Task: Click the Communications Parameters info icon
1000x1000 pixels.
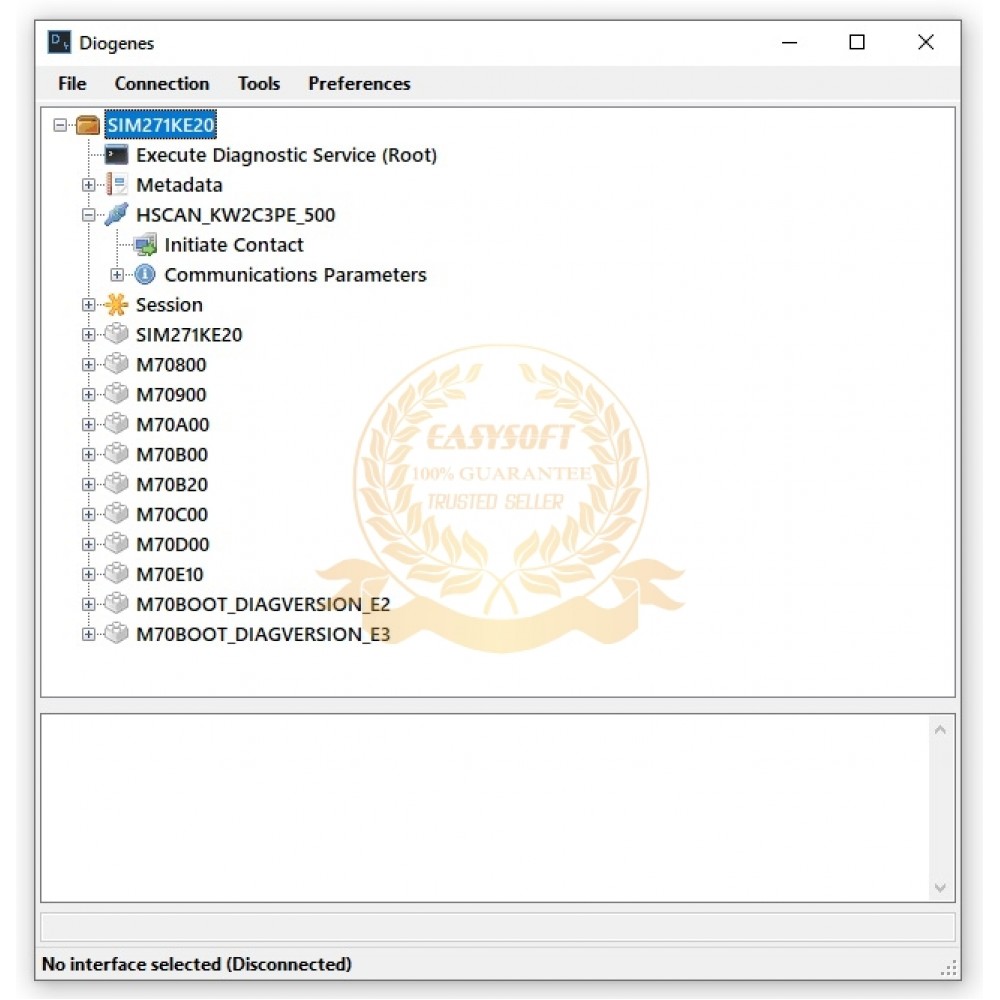Action: coord(146,276)
